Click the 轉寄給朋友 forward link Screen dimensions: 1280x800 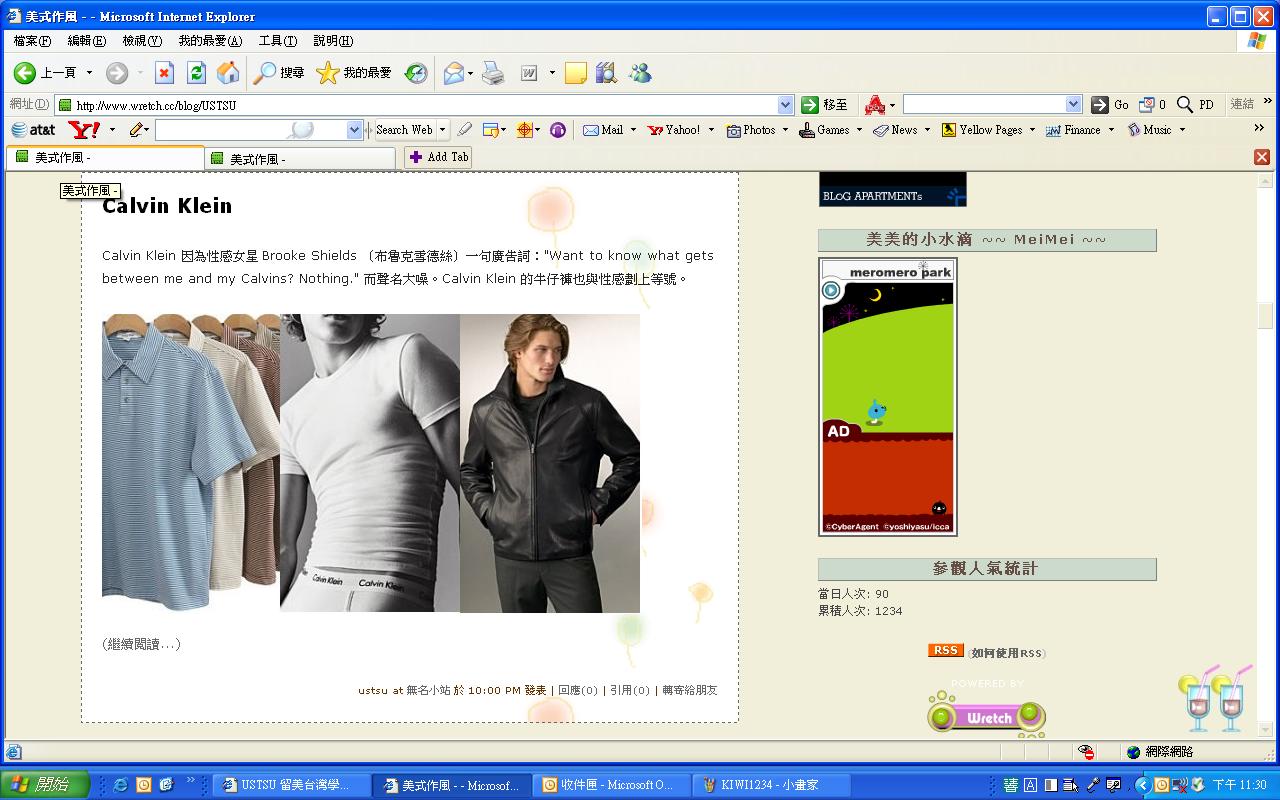coord(690,690)
